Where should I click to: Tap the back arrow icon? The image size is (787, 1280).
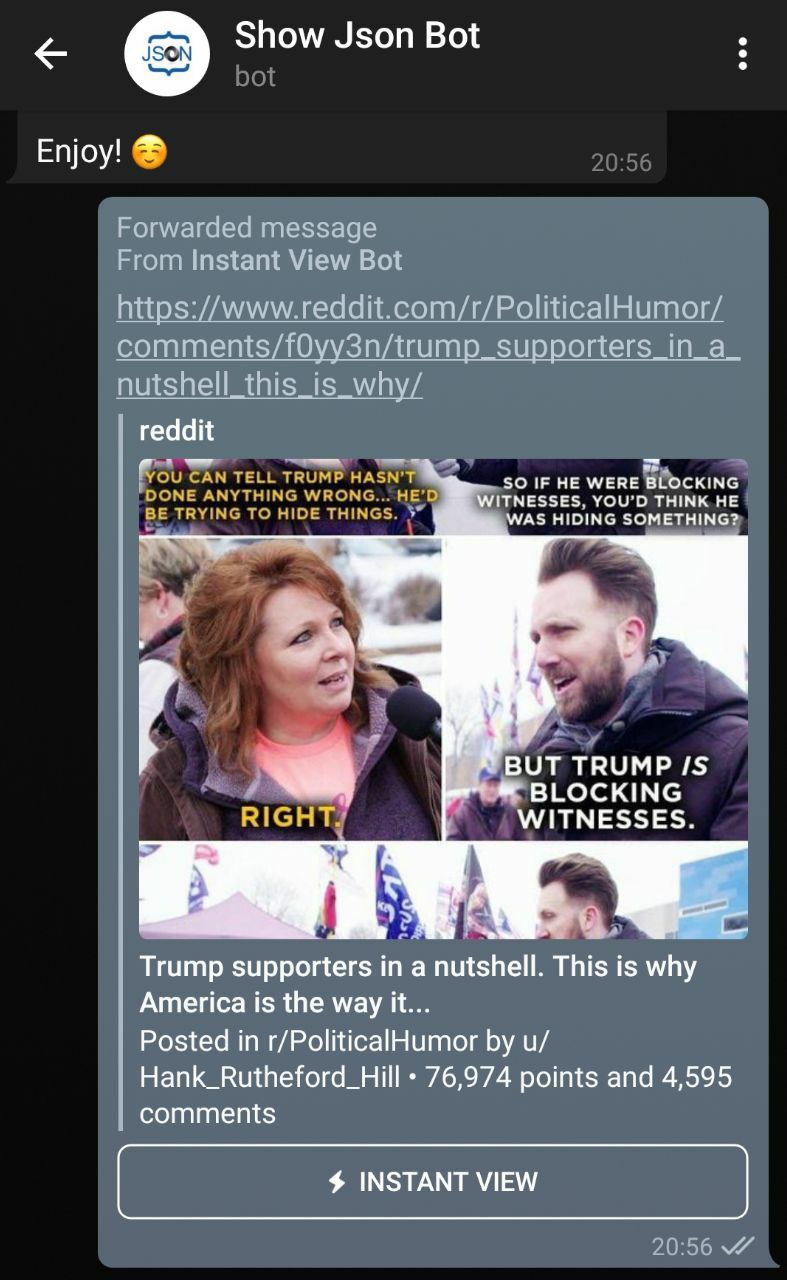[x=50, y=54]
